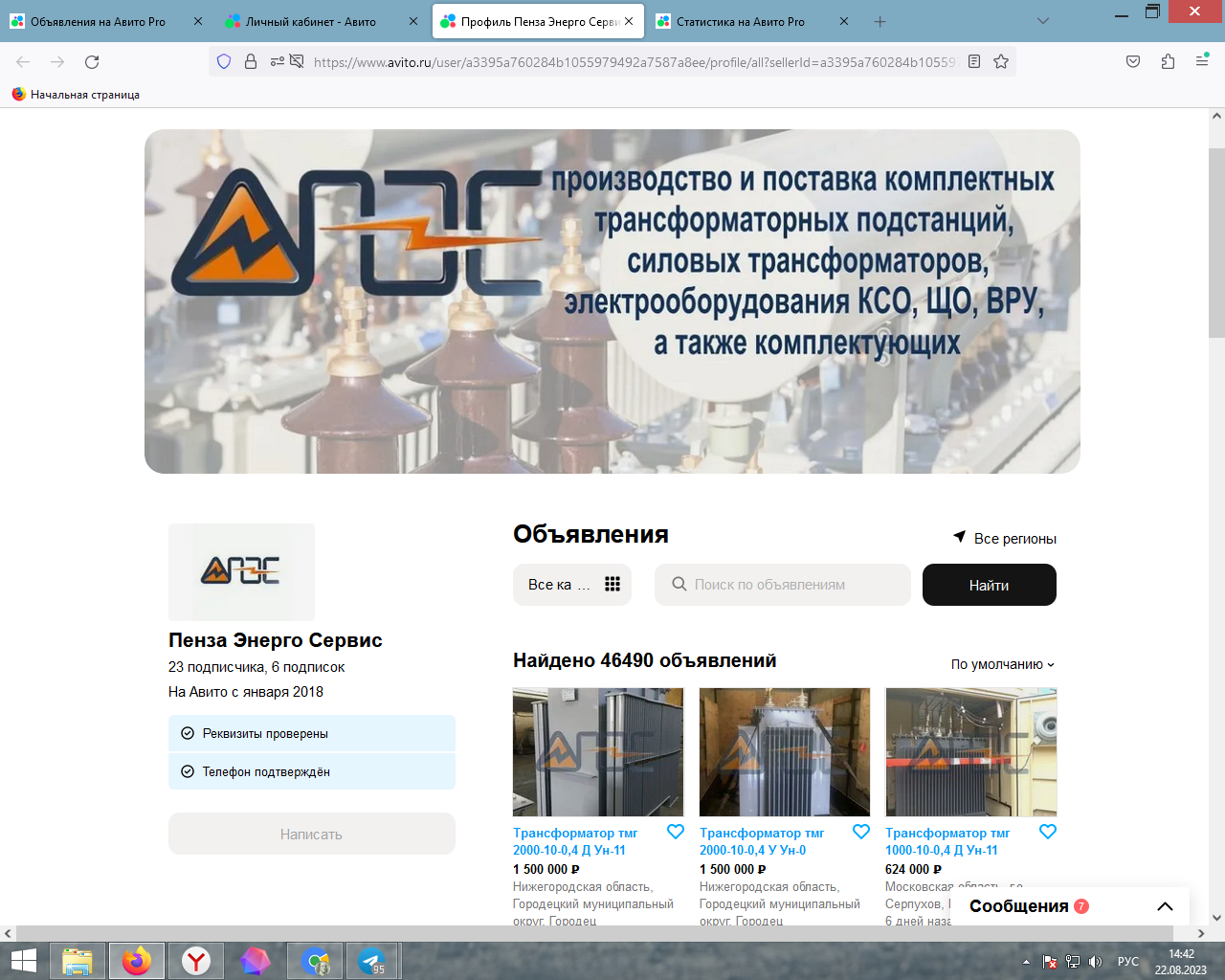The width and height of the screenshot is (1225, 980).
Task: Open File Explorer from taskbar
Action: 77,961
